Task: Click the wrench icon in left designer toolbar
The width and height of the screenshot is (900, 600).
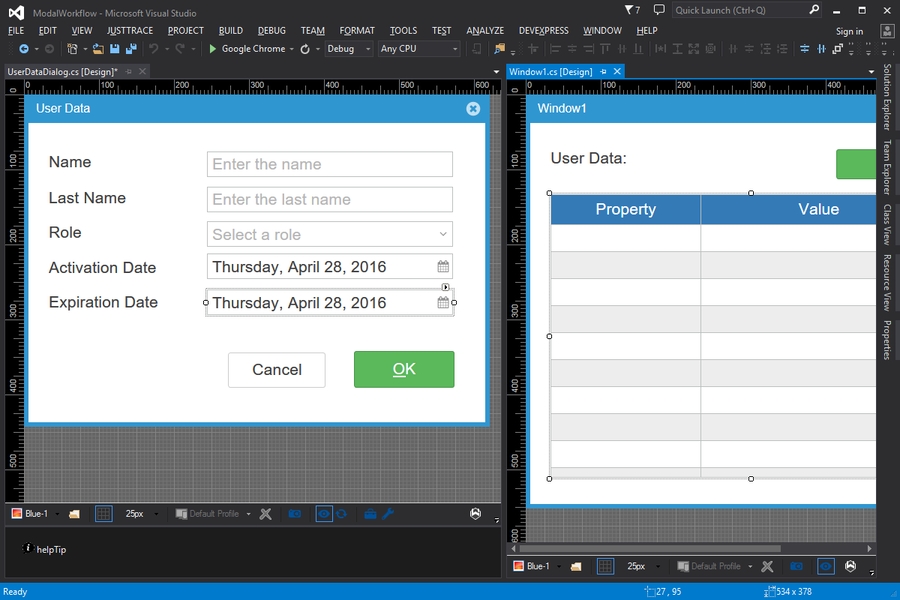Action: (389, 514)
